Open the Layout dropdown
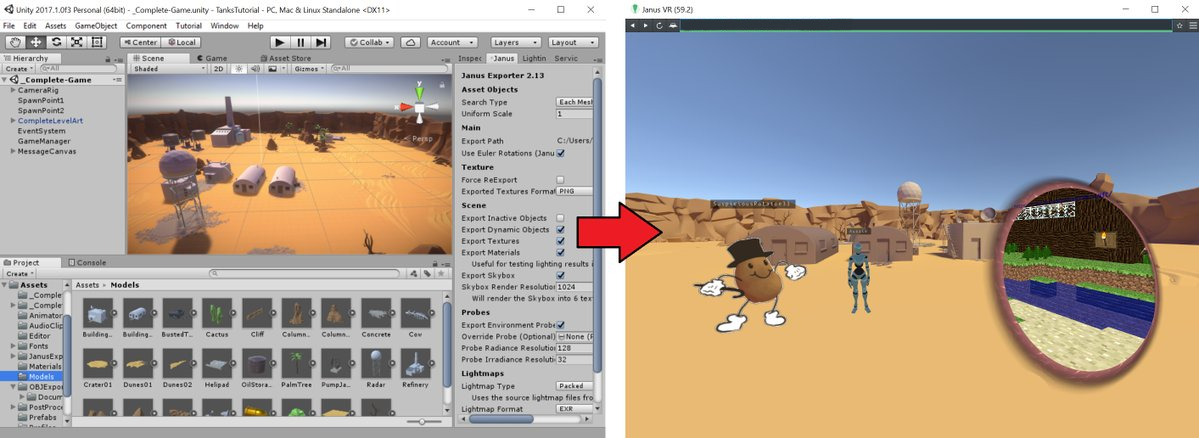This screenshot has height=438, width=1199. [574, 43]
